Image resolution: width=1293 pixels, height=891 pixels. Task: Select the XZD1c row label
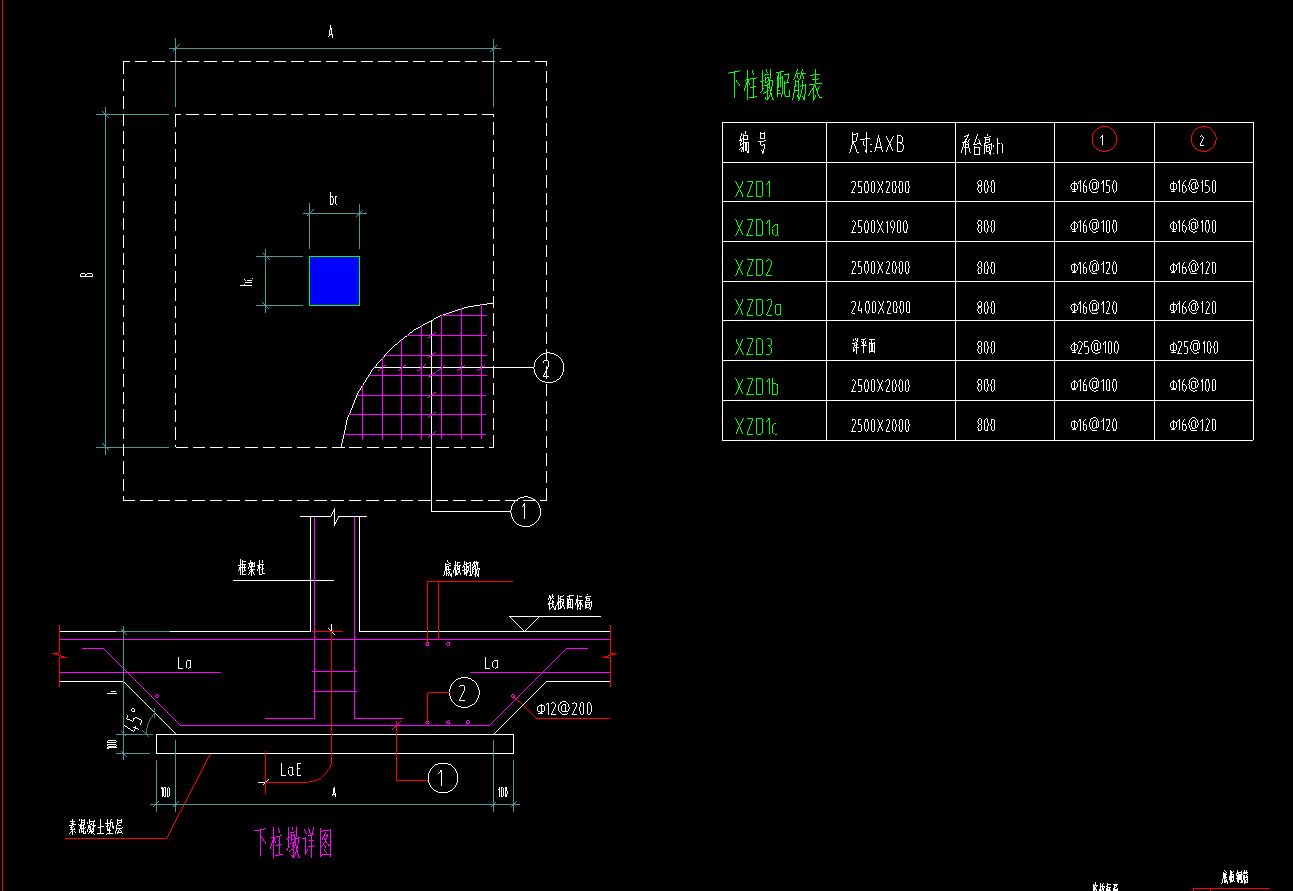756,426
